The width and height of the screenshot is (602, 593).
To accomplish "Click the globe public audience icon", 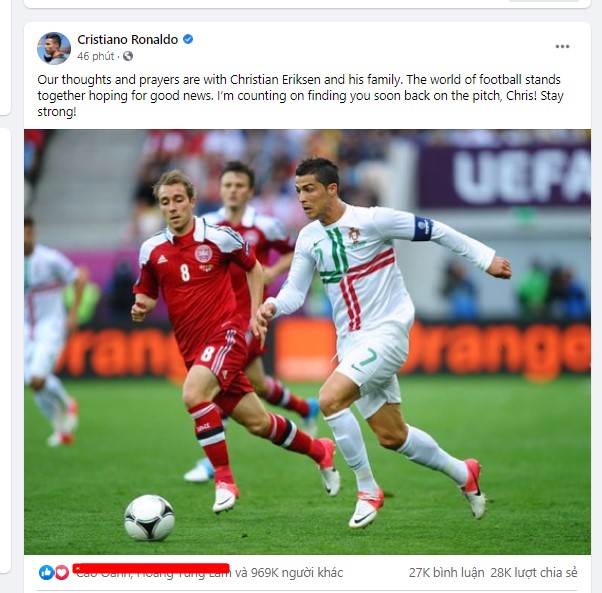I will point(128,56).
